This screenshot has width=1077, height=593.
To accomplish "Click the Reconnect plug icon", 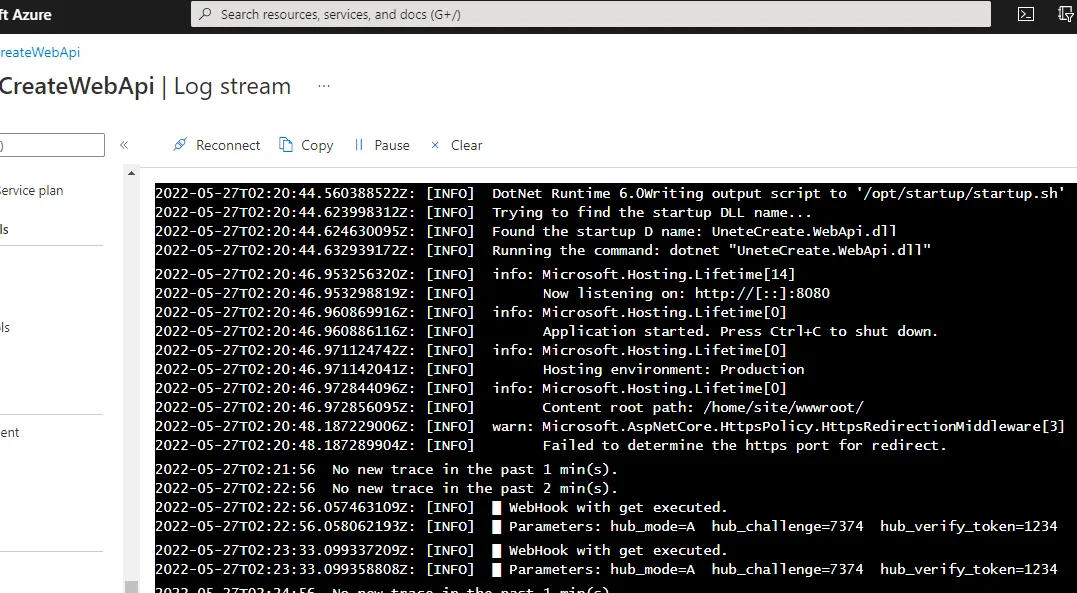I will coord(180,144).
